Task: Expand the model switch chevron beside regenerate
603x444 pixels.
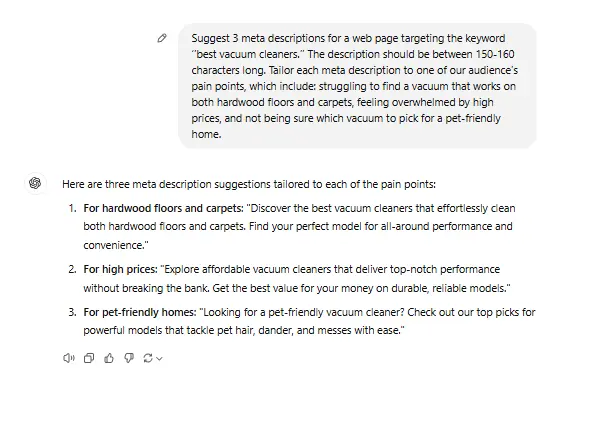Action: tap(159, 358)
